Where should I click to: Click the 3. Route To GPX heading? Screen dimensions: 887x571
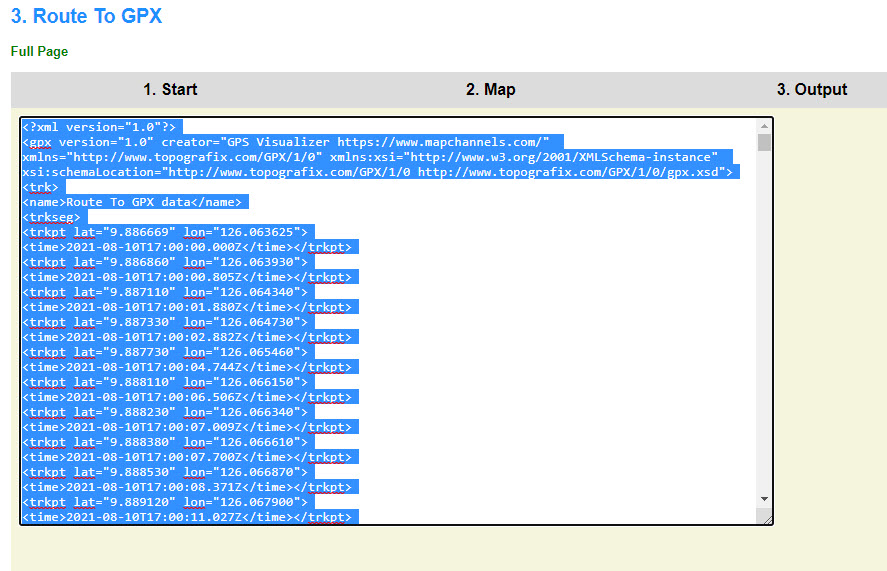(86, 16)
